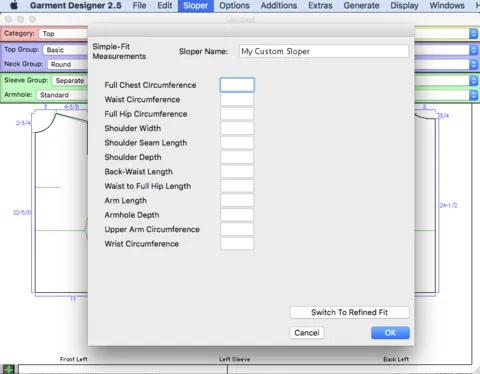Viewport: 480px width, 374px height.
Task: Open the Sloper menu
Action: pos(196,6)
